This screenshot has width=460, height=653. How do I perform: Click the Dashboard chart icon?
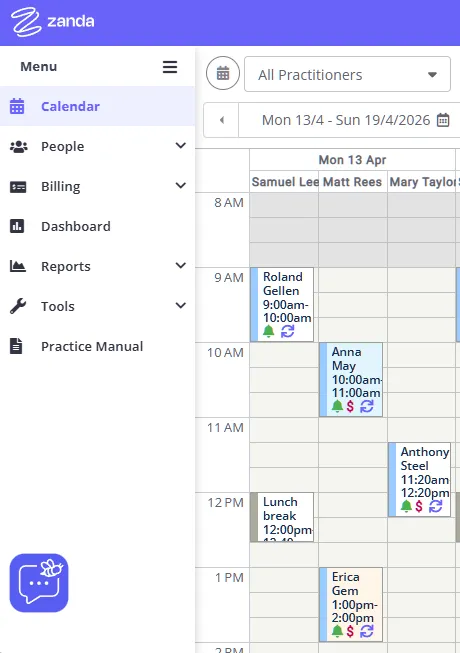pyautogui.click(x=17, y=226)
